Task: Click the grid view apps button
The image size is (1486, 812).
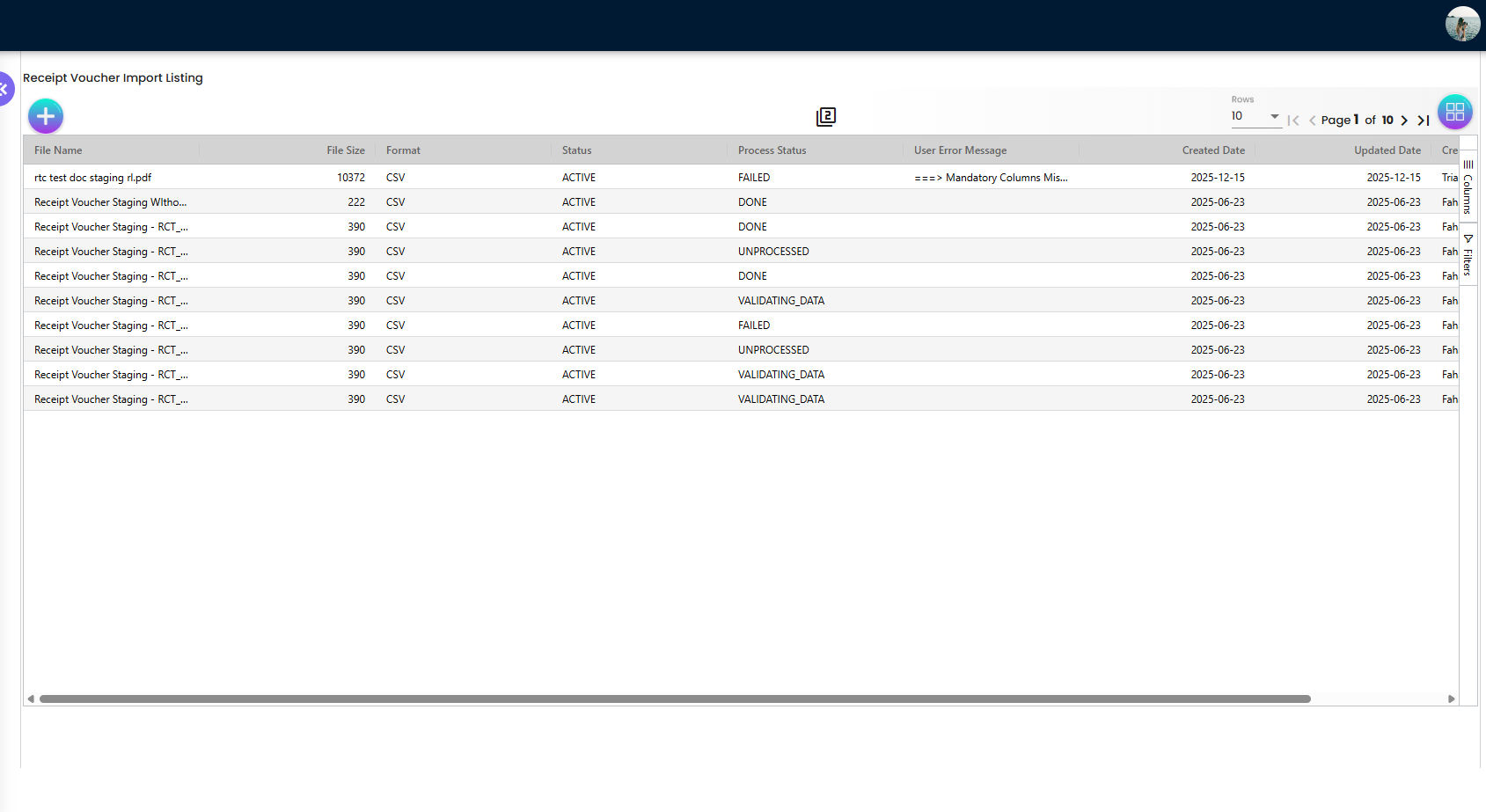Action: pos(1454,112)
